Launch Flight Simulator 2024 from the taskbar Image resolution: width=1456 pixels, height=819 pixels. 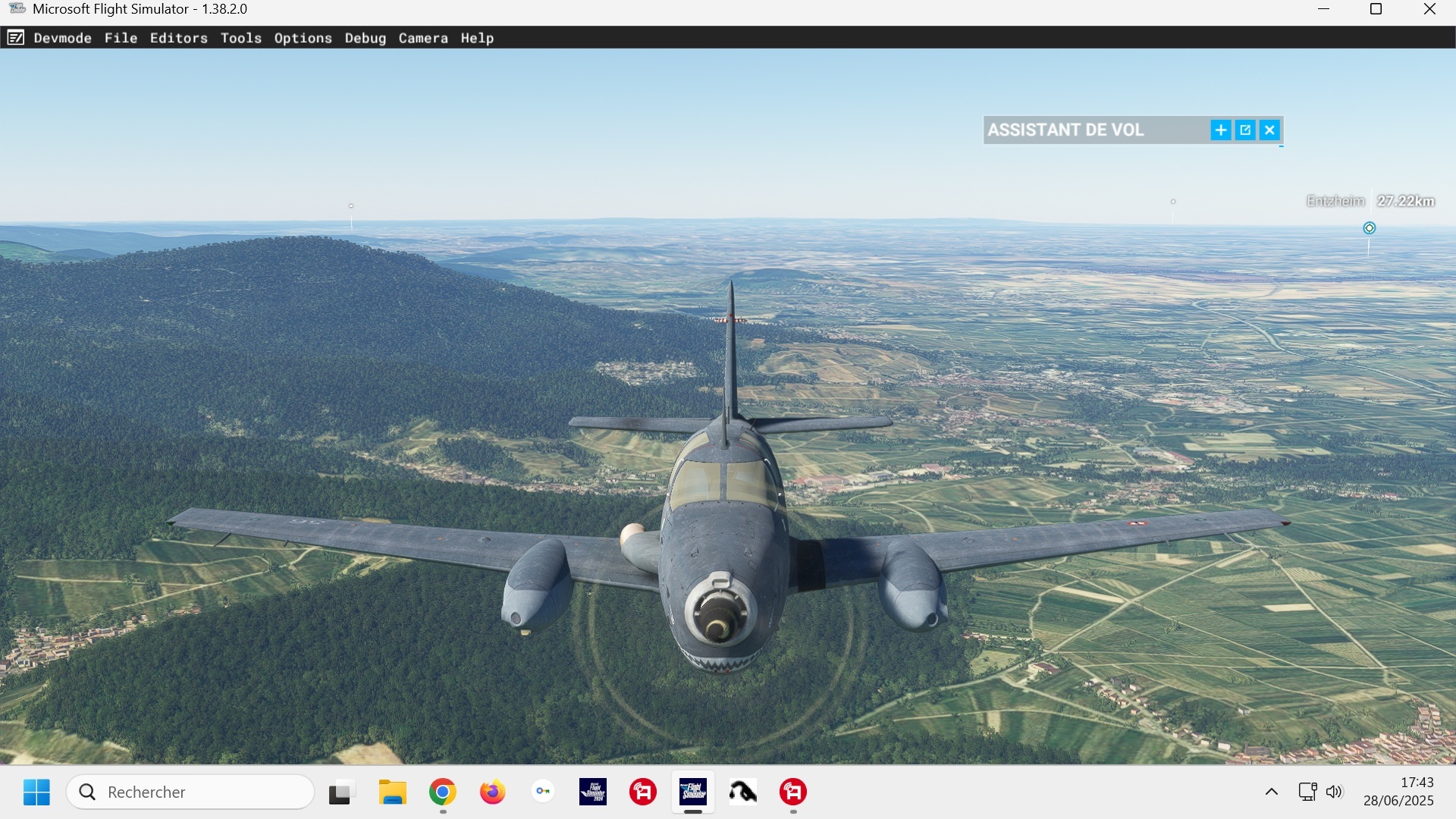(x=592, y=792)
